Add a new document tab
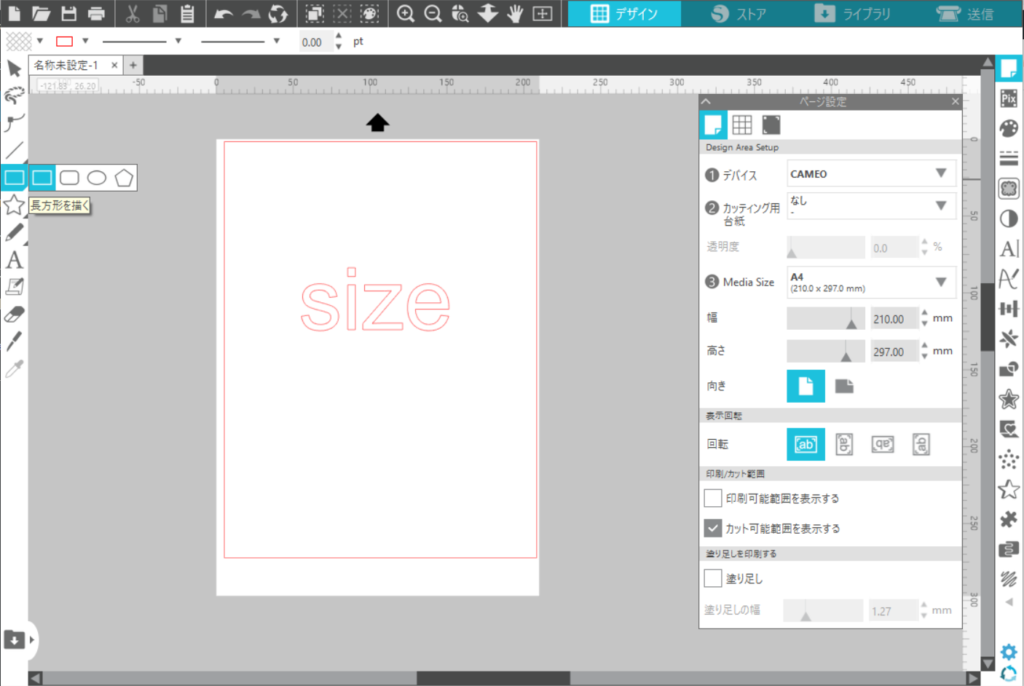The image size is (1024, 686). click(133, 65)
